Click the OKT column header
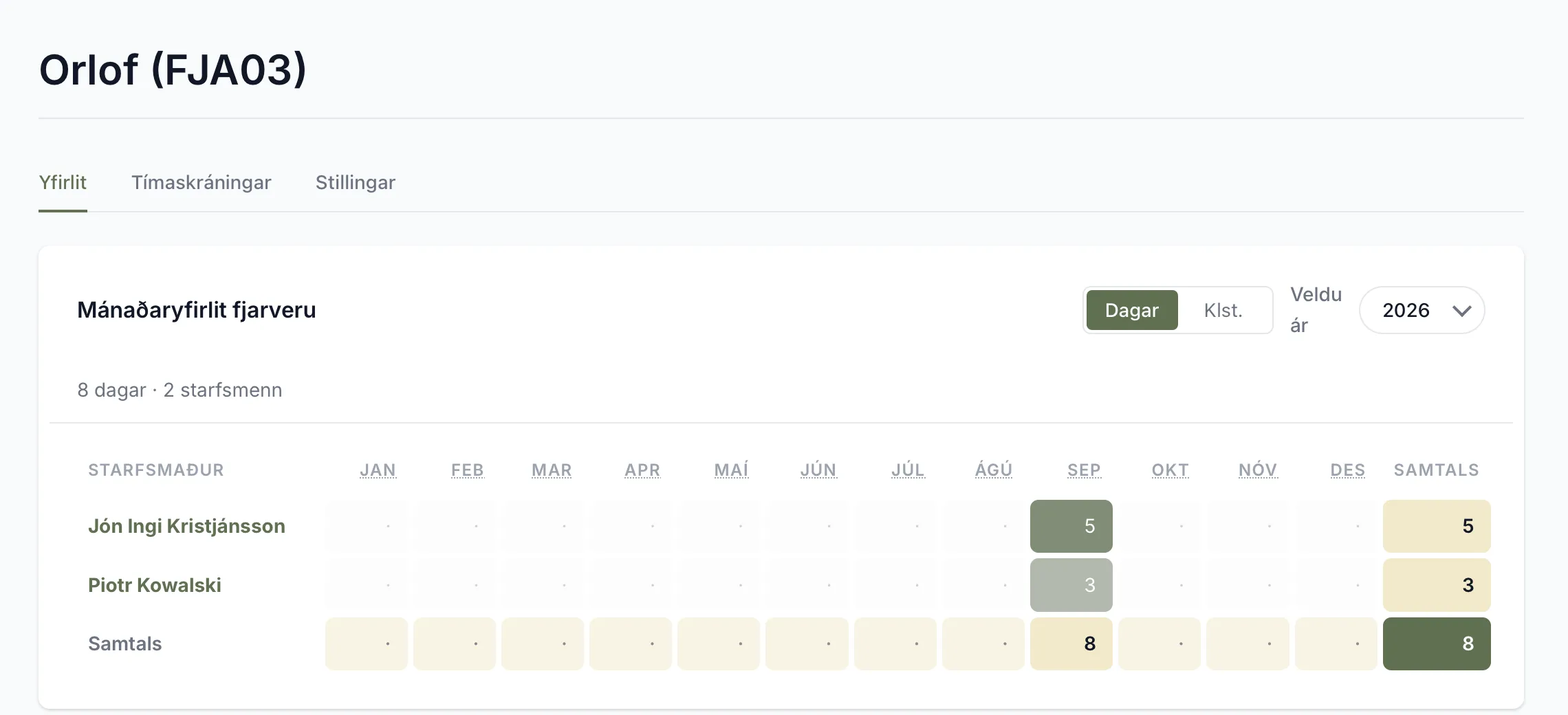This screenshot has width=1568, height=715. (x=1170, y=470)
